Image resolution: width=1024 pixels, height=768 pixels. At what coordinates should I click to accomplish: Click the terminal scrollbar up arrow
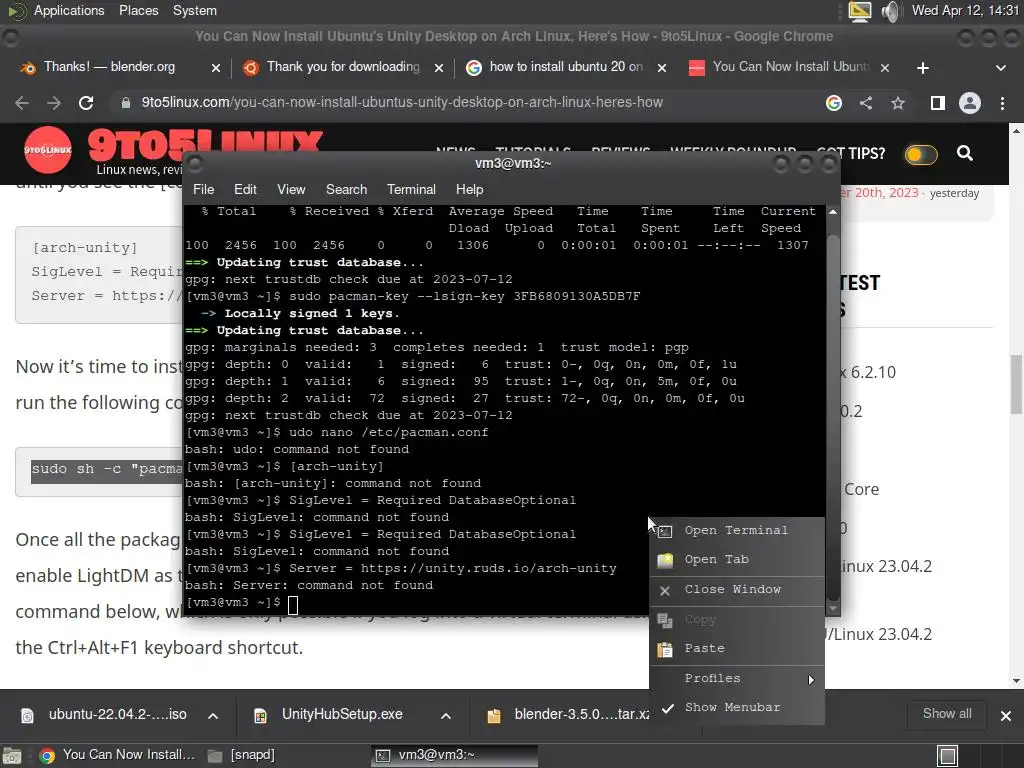[833, 212]
